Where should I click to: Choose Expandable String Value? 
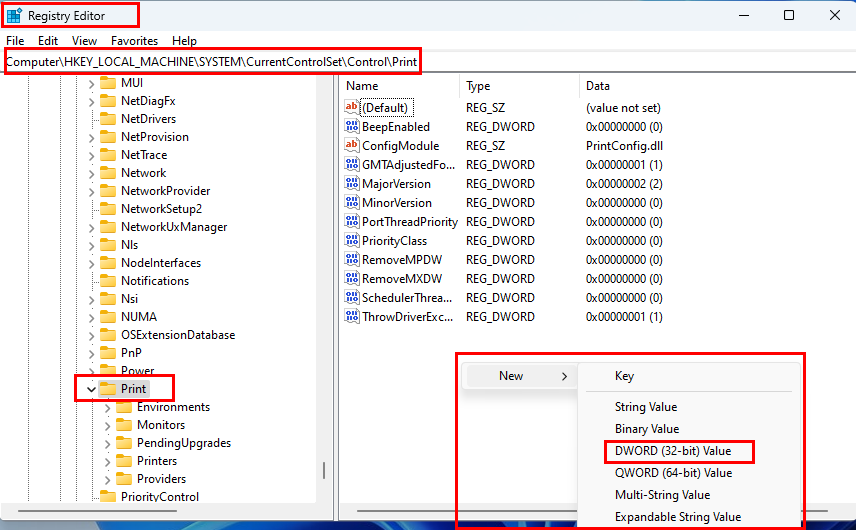pyautogui.click(x=677, y=517)
